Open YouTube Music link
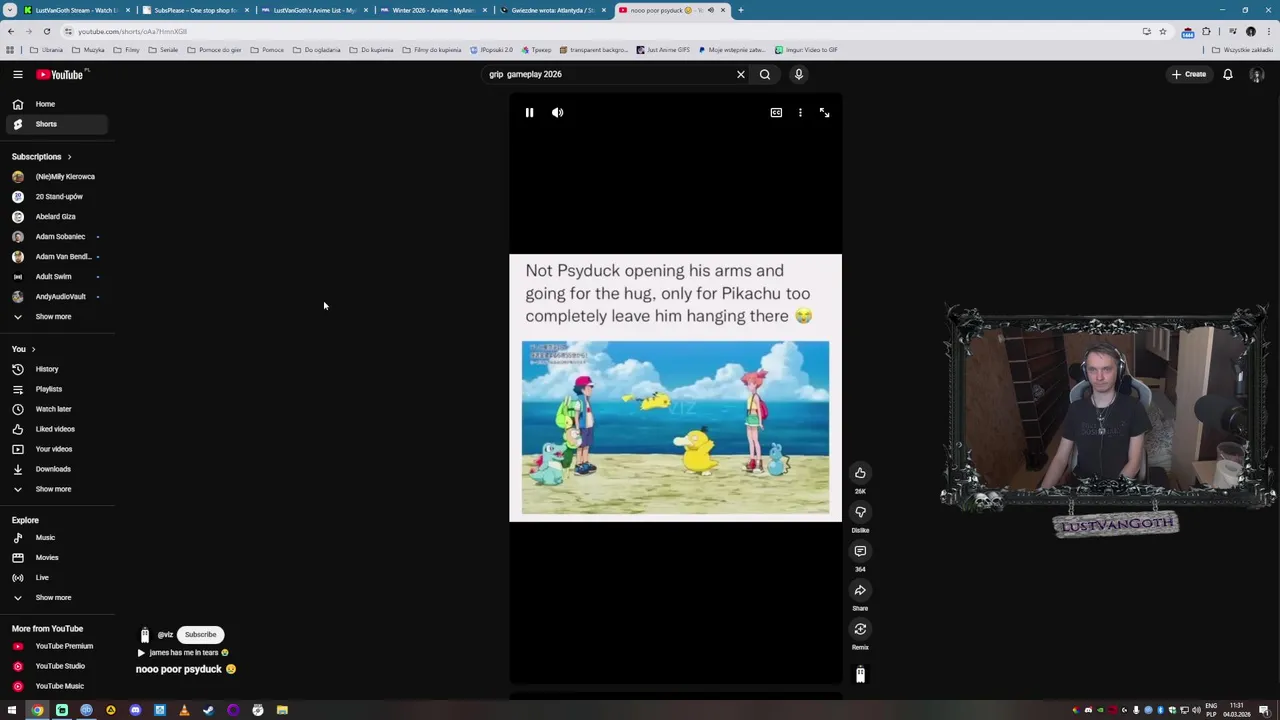1280x720 pixels. coord(55,686)
